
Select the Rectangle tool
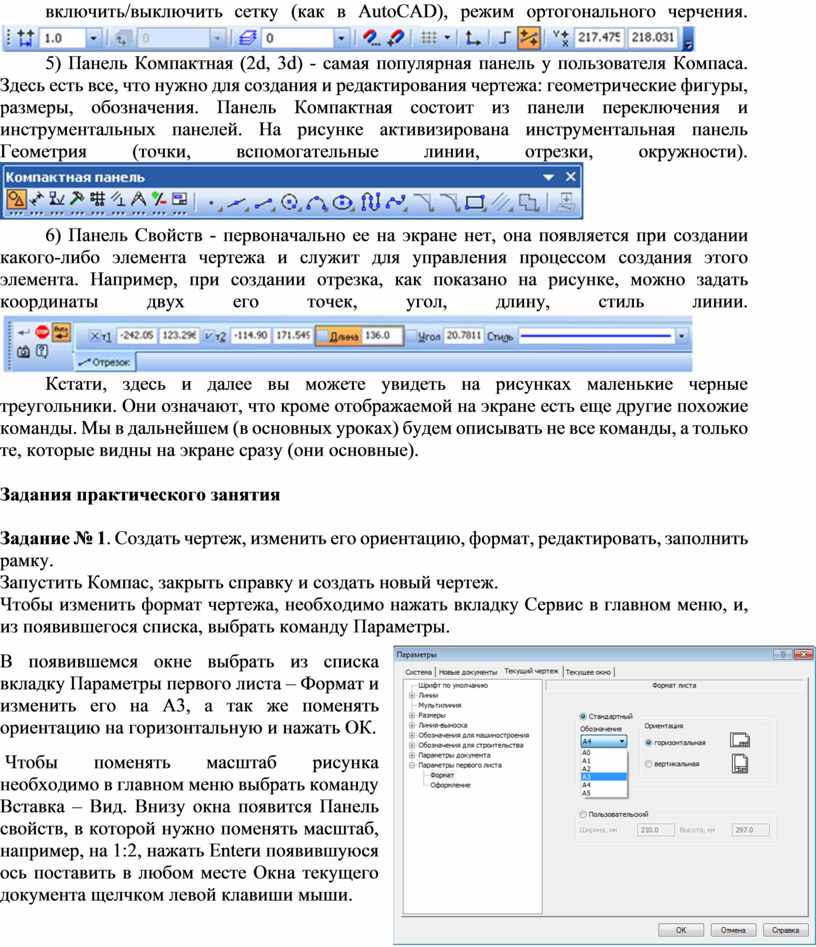pos(475,203)
